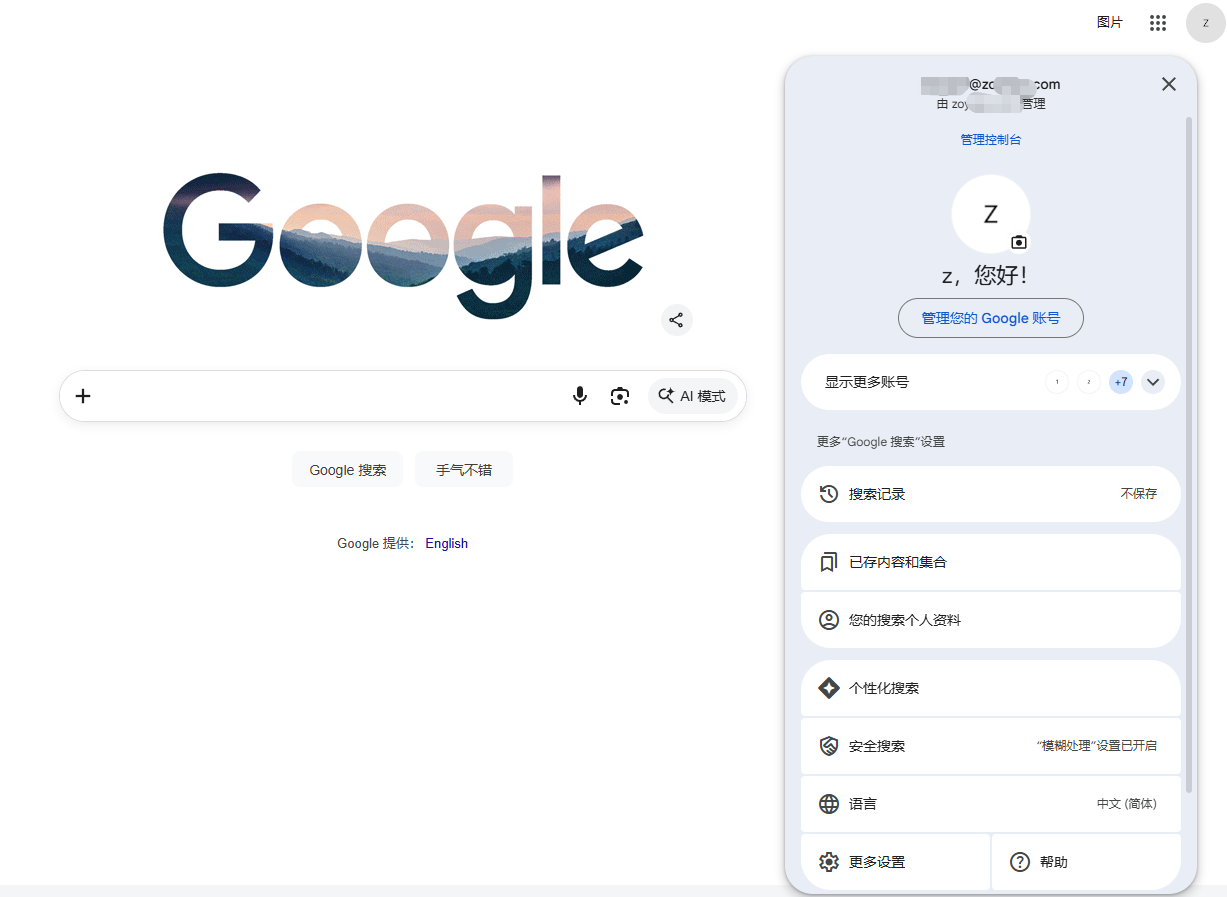This screenshot has height=897, width=1227.
Task: Open 您的搜索个人资料
Action: click(x=991, y=620)
